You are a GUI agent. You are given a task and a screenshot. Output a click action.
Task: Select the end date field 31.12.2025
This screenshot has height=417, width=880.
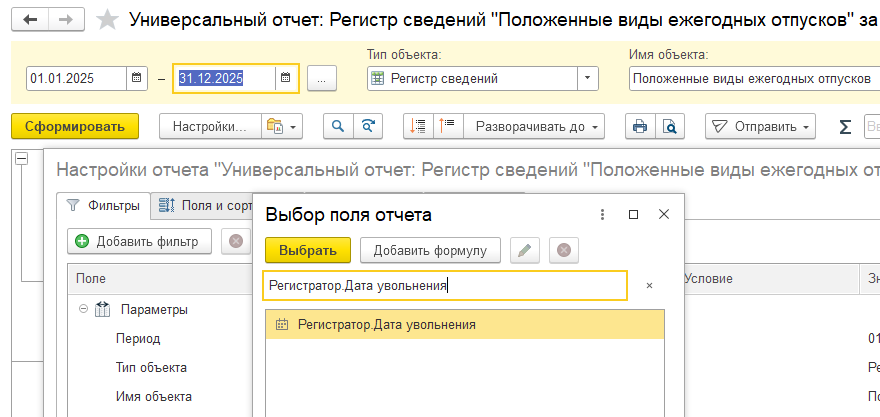pos(226,79)
